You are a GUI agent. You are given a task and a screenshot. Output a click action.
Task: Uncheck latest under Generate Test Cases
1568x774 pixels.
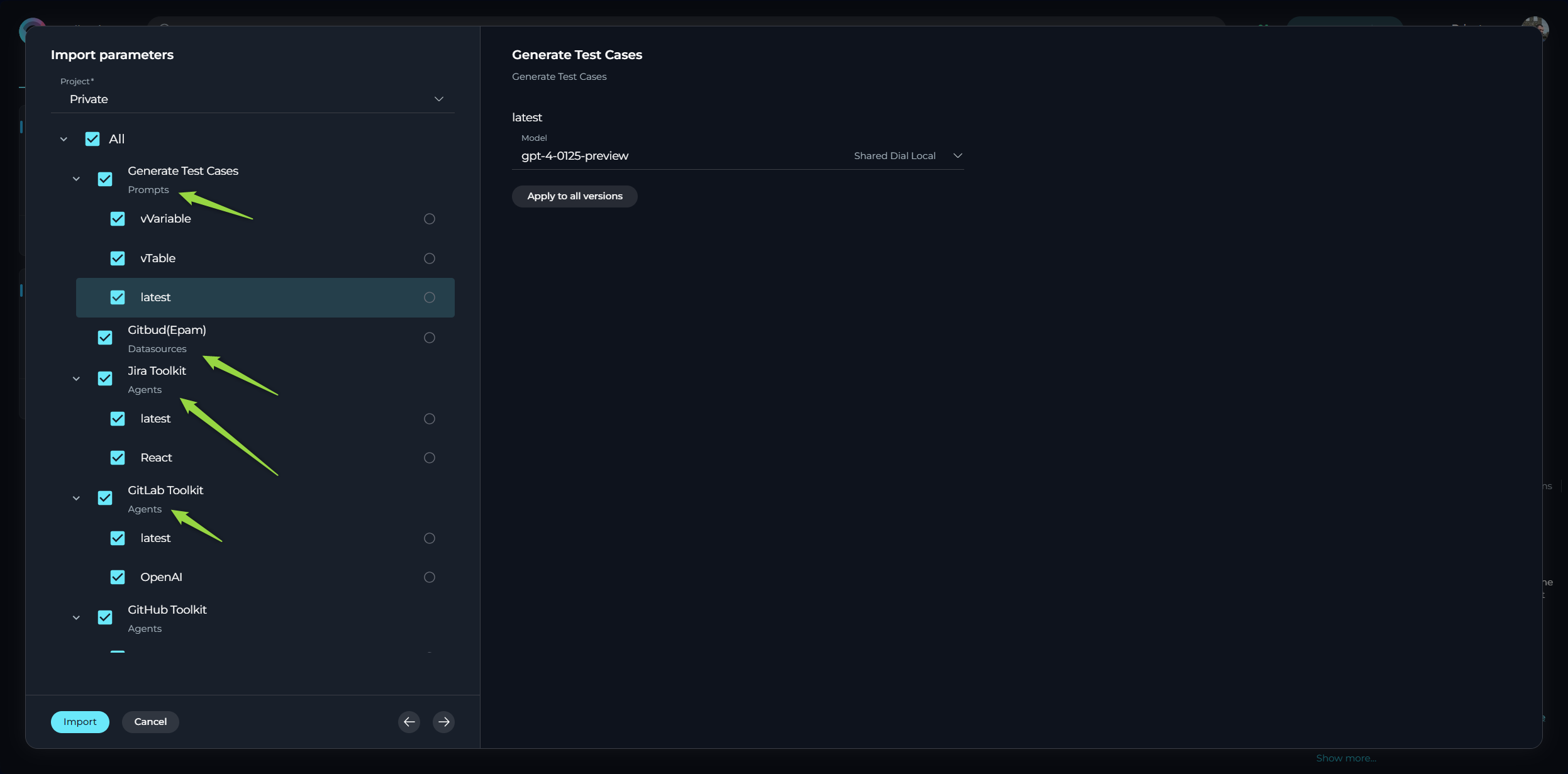(x=118, y=297)
